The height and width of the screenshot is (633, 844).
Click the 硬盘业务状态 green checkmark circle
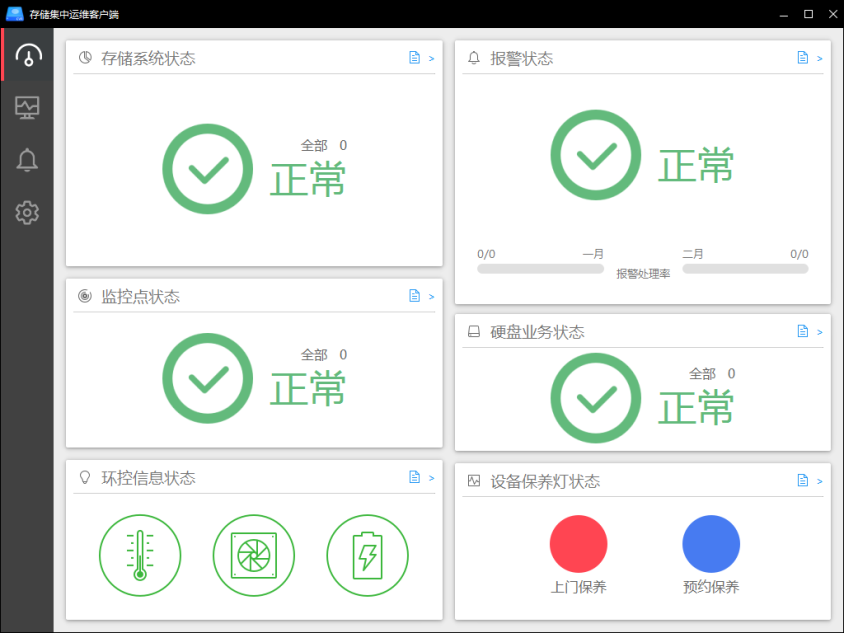coord(596,398)
